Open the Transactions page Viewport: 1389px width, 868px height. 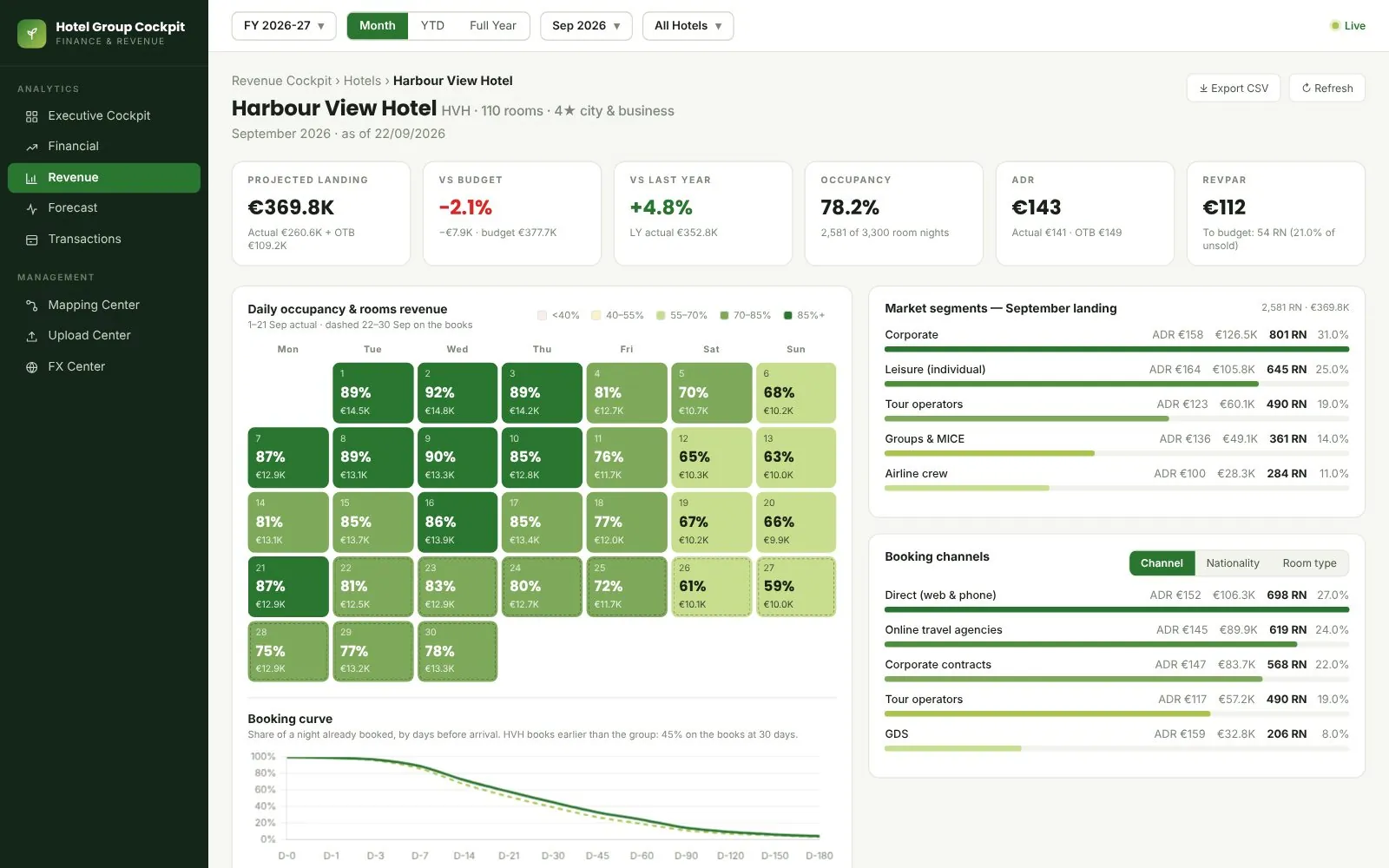(104, 240)
